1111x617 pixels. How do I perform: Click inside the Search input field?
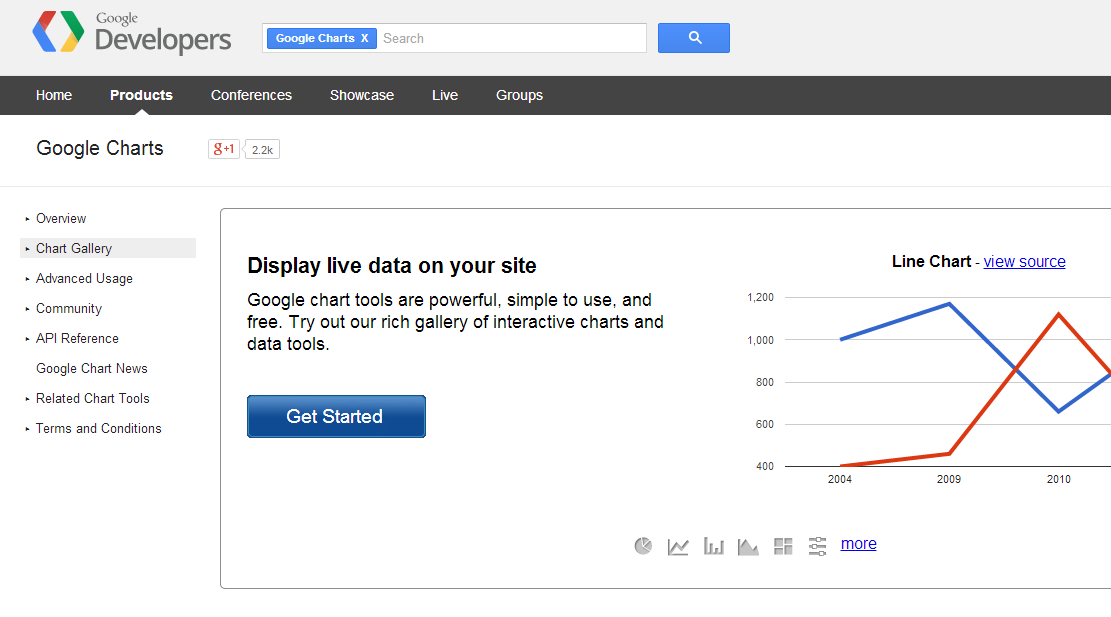510,38
